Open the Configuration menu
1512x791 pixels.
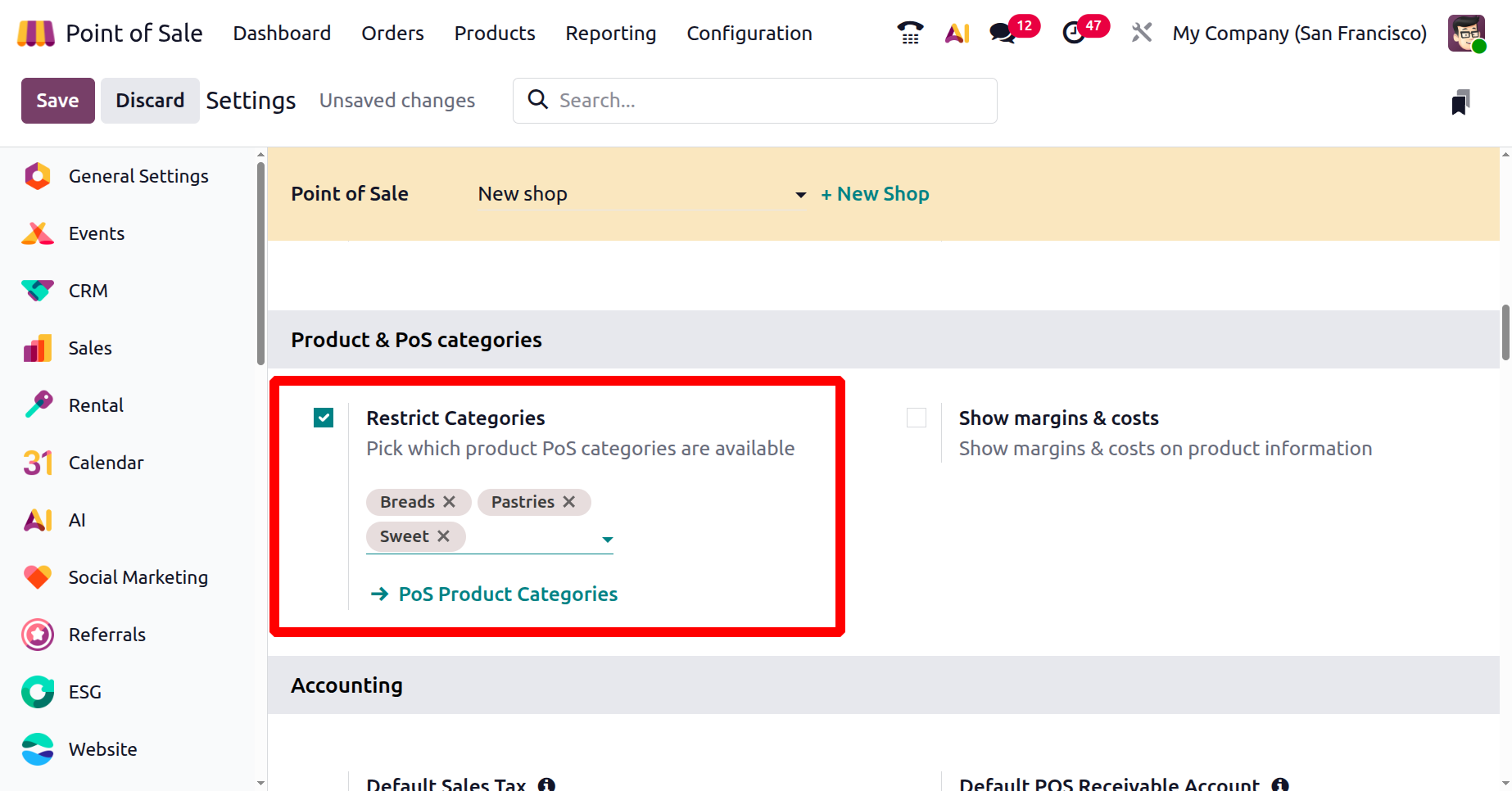click(749, 34)
